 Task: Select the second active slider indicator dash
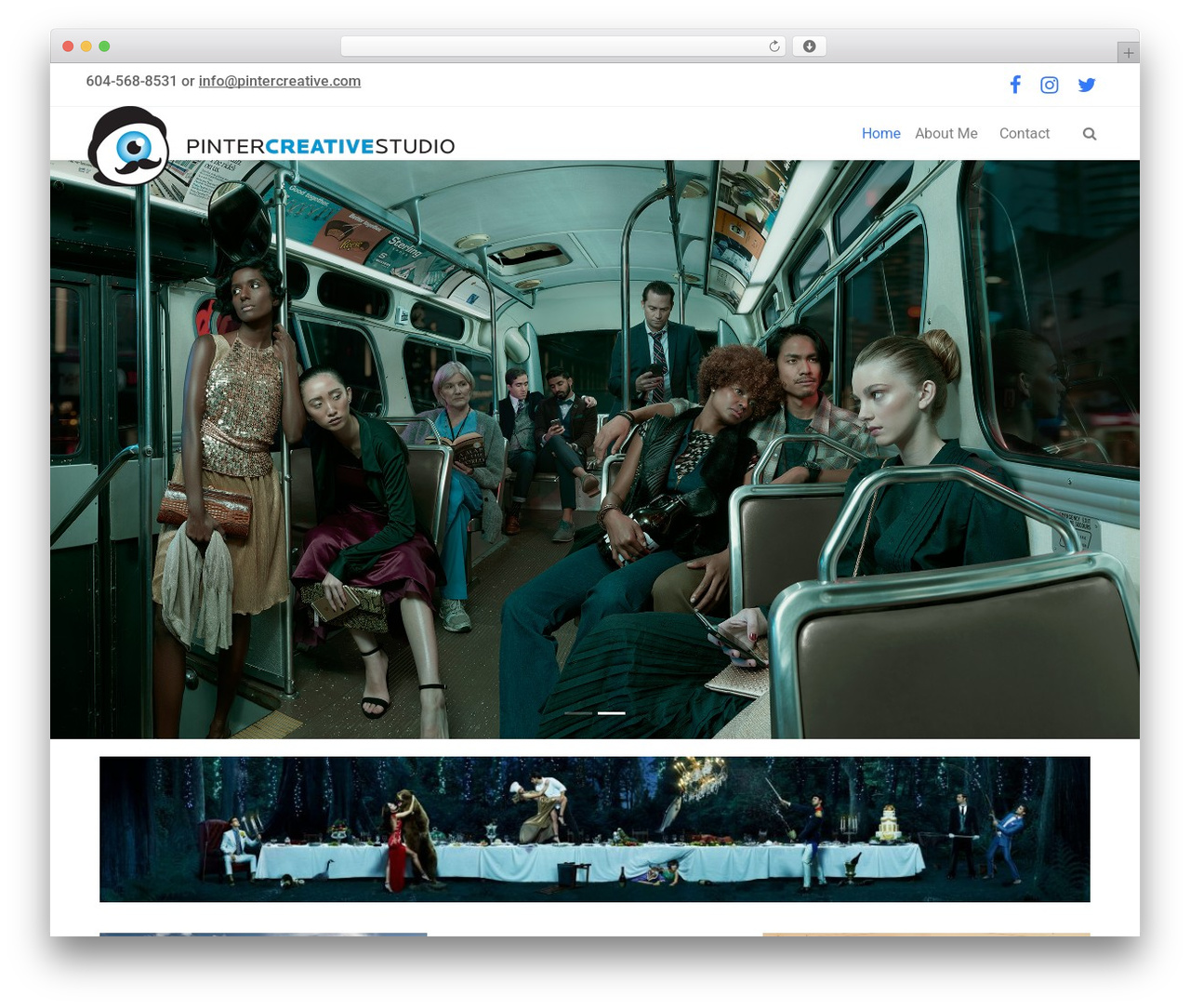tap(611, 713)
